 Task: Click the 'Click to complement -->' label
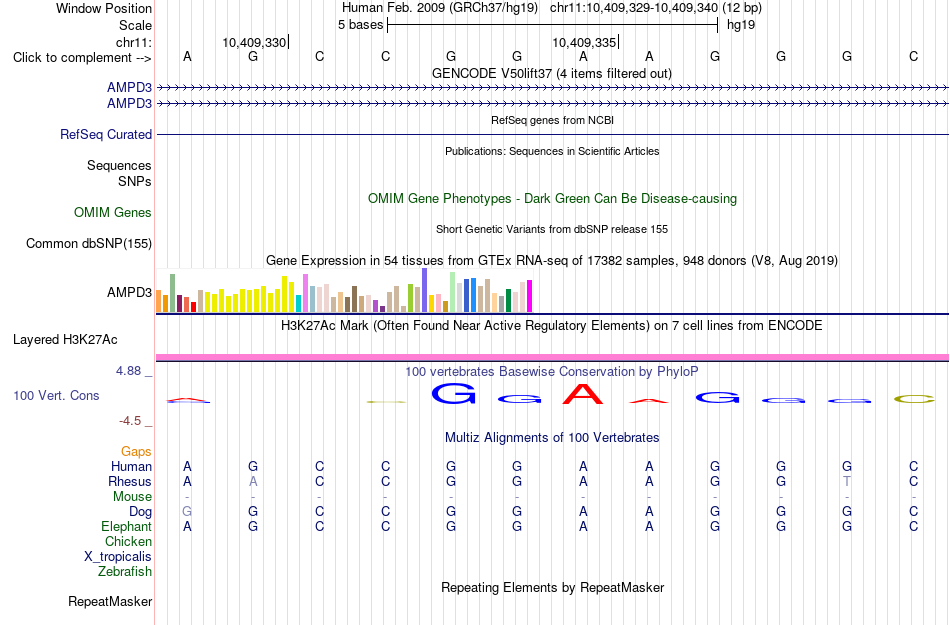[x=82, y=58]
